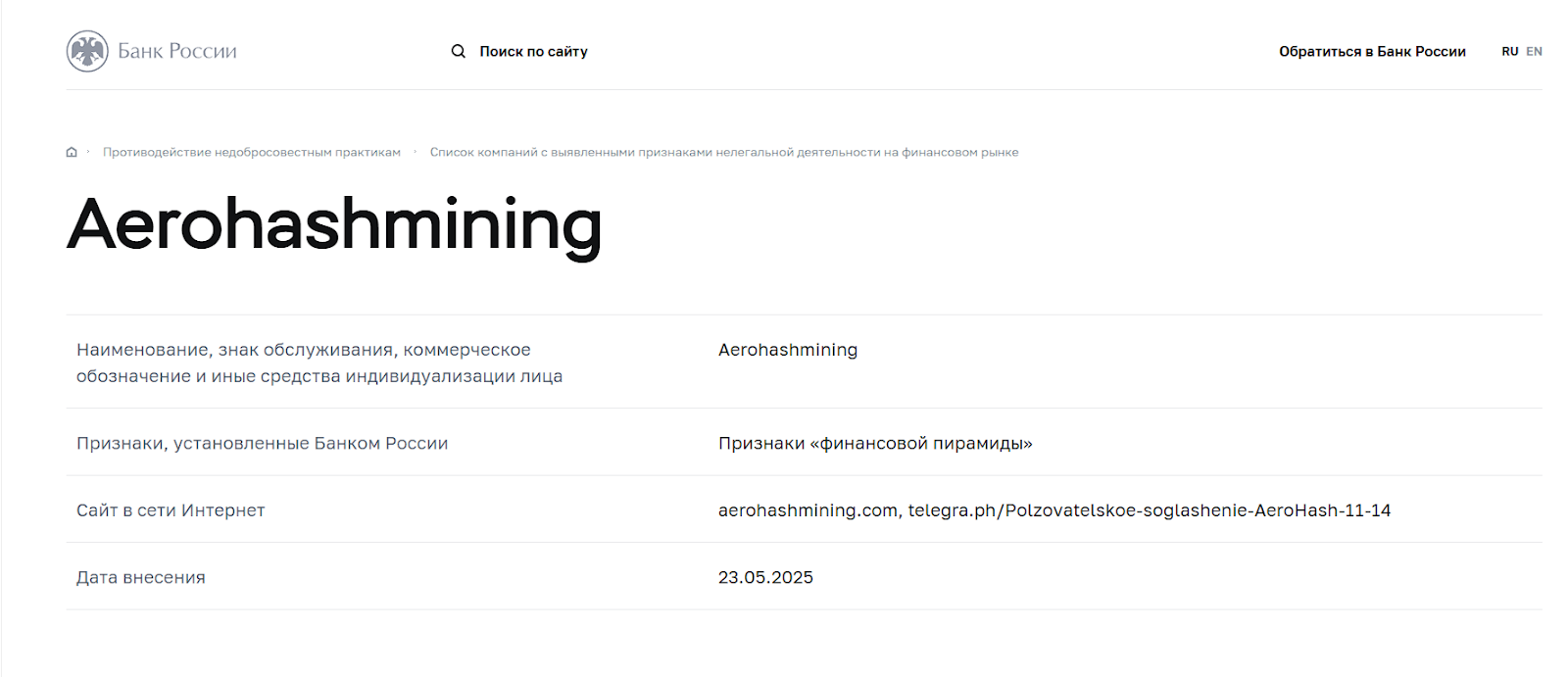This screenshot has height=677, width=1568.
Task: Go to home via breadcrumb house icon
Action: pyautogui.click(x=72, y=152)
